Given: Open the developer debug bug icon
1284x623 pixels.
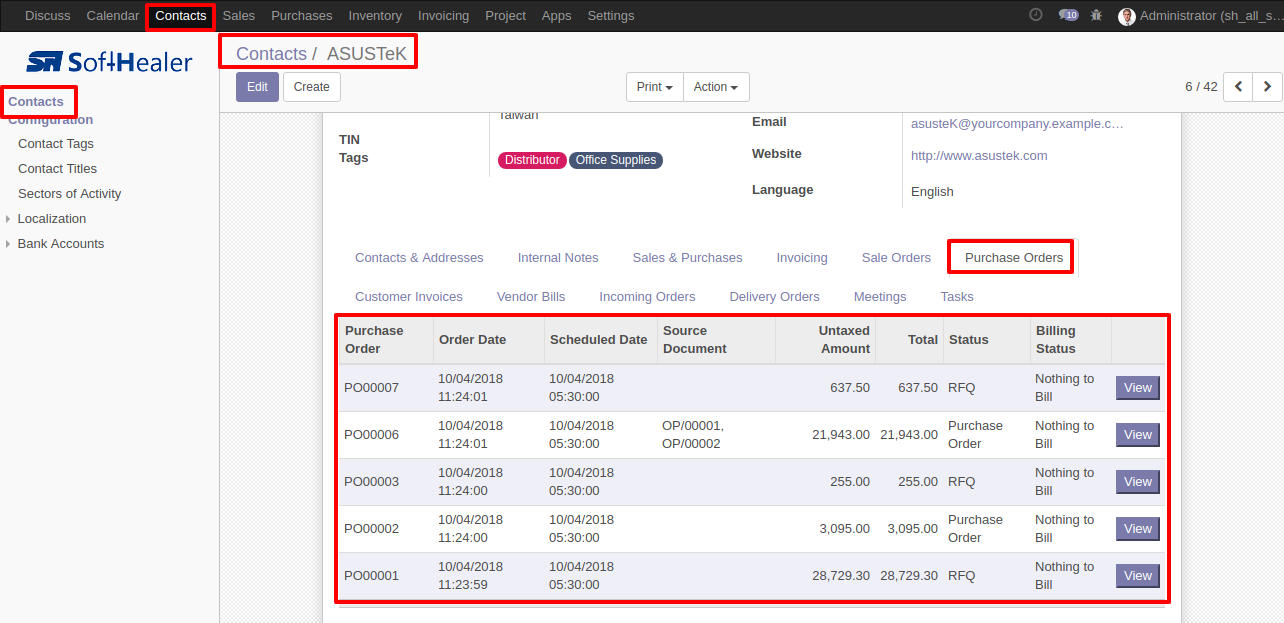Looking at the screenshot, I should tap(1097, 15).
